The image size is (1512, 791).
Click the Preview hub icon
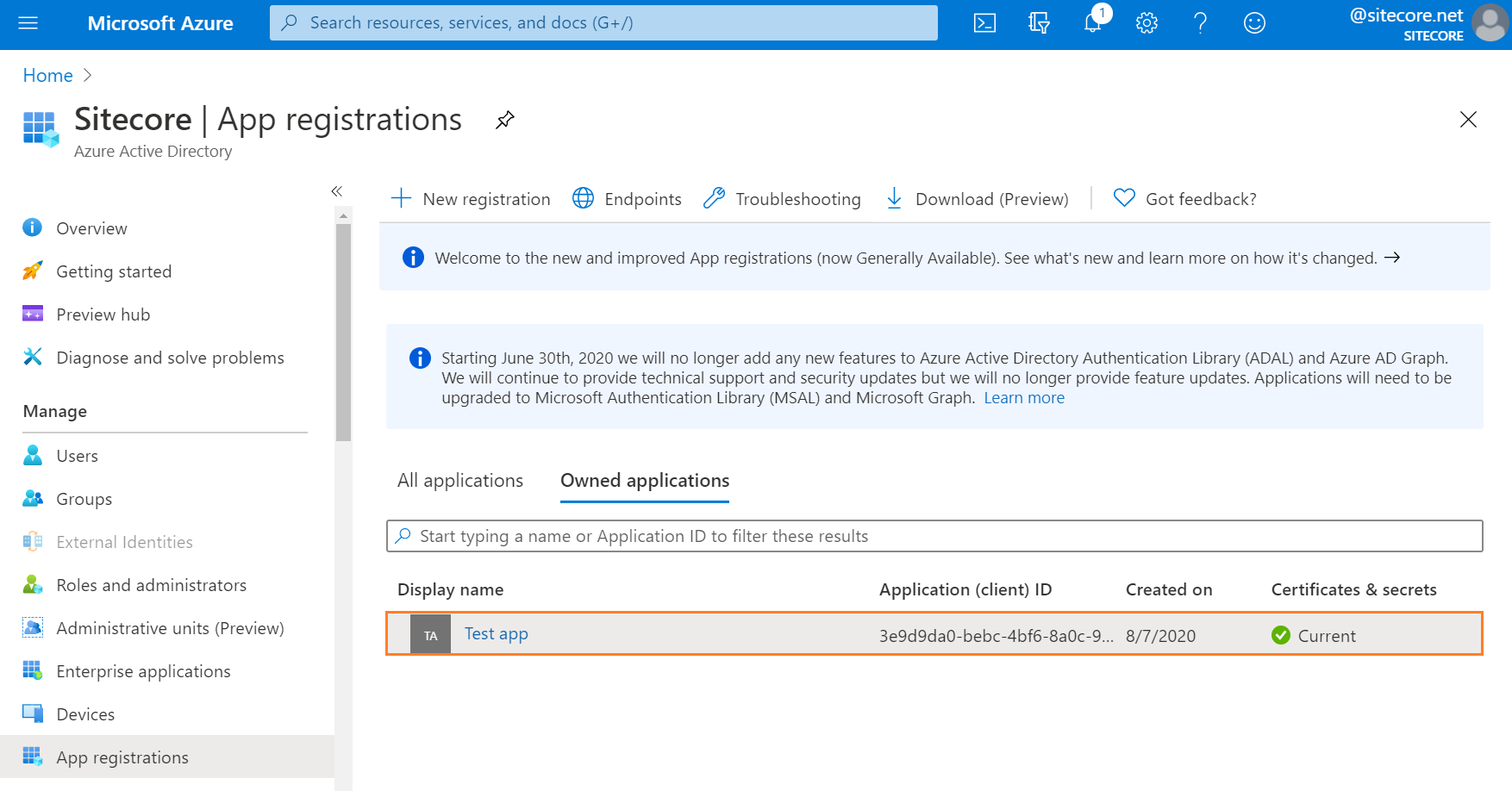click(32, 314)
